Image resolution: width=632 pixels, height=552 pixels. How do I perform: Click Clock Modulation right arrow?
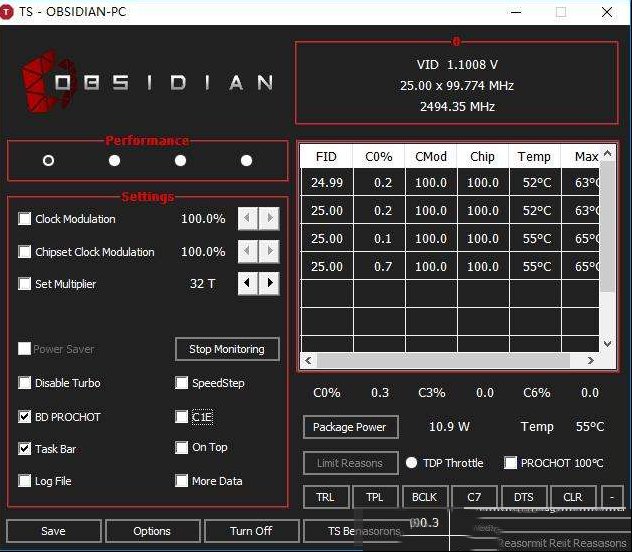click(x=269, y=218)
